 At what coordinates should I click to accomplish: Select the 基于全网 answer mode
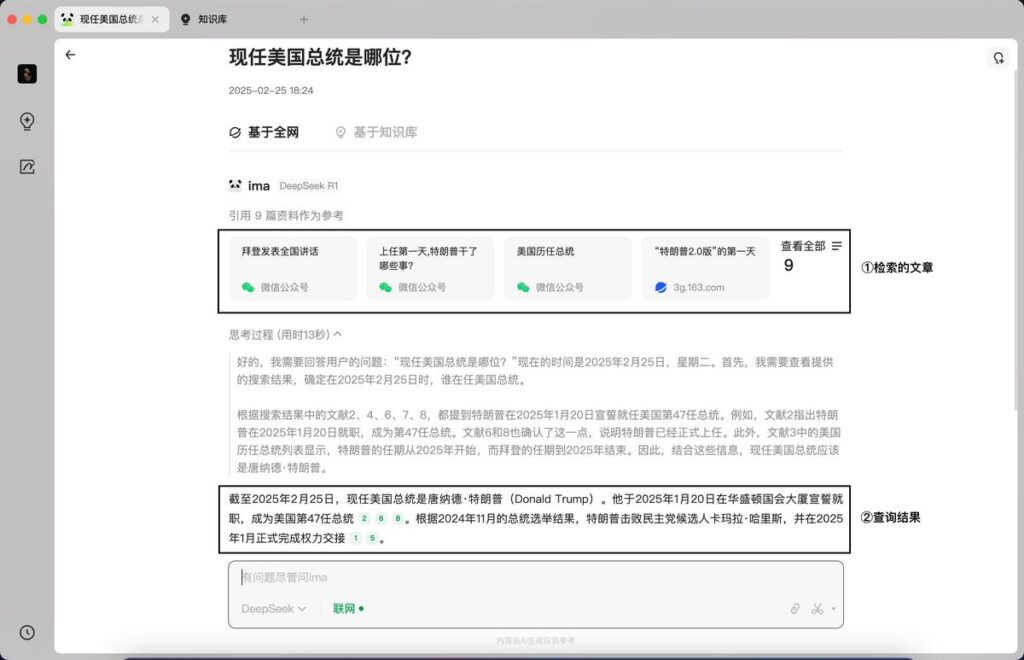(264, 132)
